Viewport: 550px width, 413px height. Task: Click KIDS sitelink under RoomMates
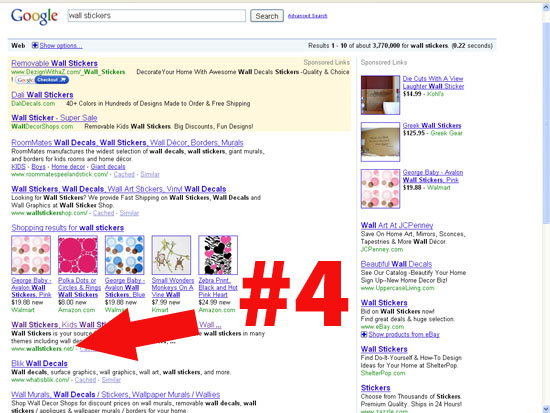(18, 167)
